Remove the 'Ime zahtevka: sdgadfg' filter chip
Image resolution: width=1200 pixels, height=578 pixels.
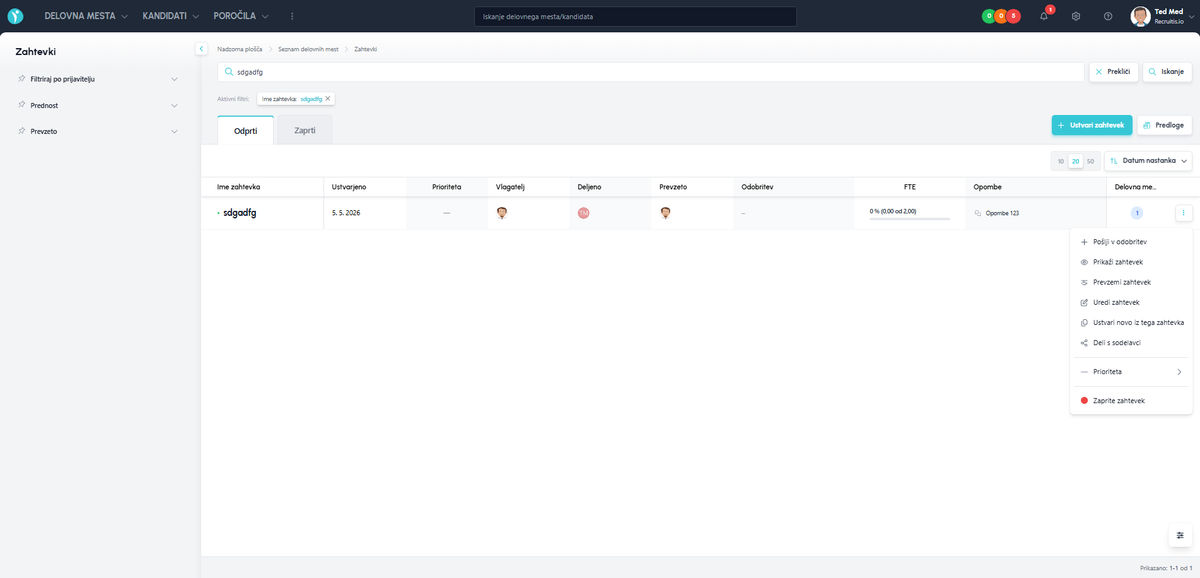click(x=328, y=99)
